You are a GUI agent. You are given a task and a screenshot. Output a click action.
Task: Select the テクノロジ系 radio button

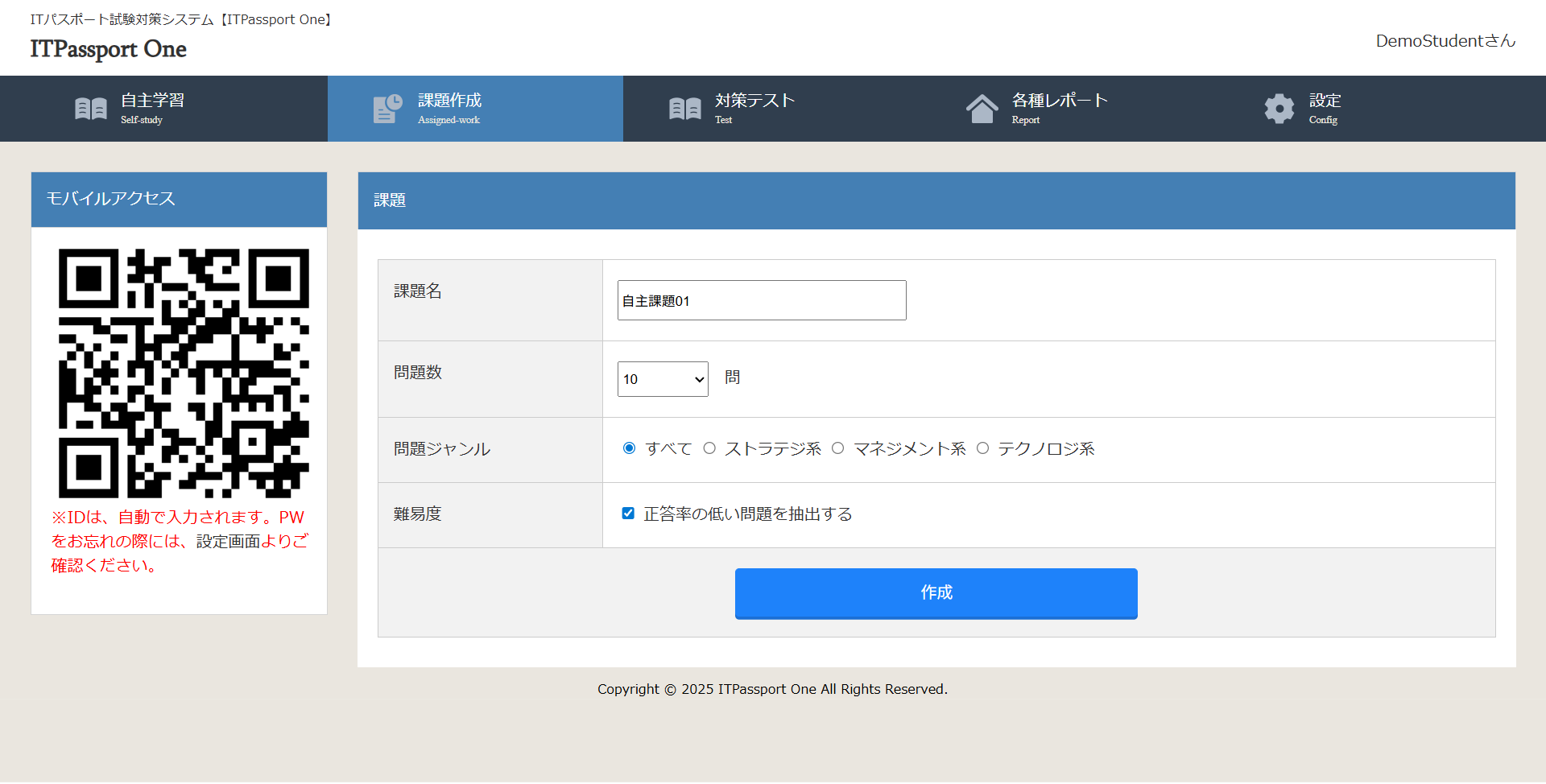click(x=982, y=448)
